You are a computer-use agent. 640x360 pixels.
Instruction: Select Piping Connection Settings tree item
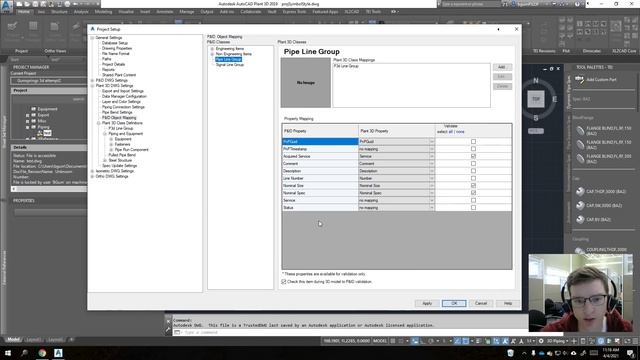123,107
